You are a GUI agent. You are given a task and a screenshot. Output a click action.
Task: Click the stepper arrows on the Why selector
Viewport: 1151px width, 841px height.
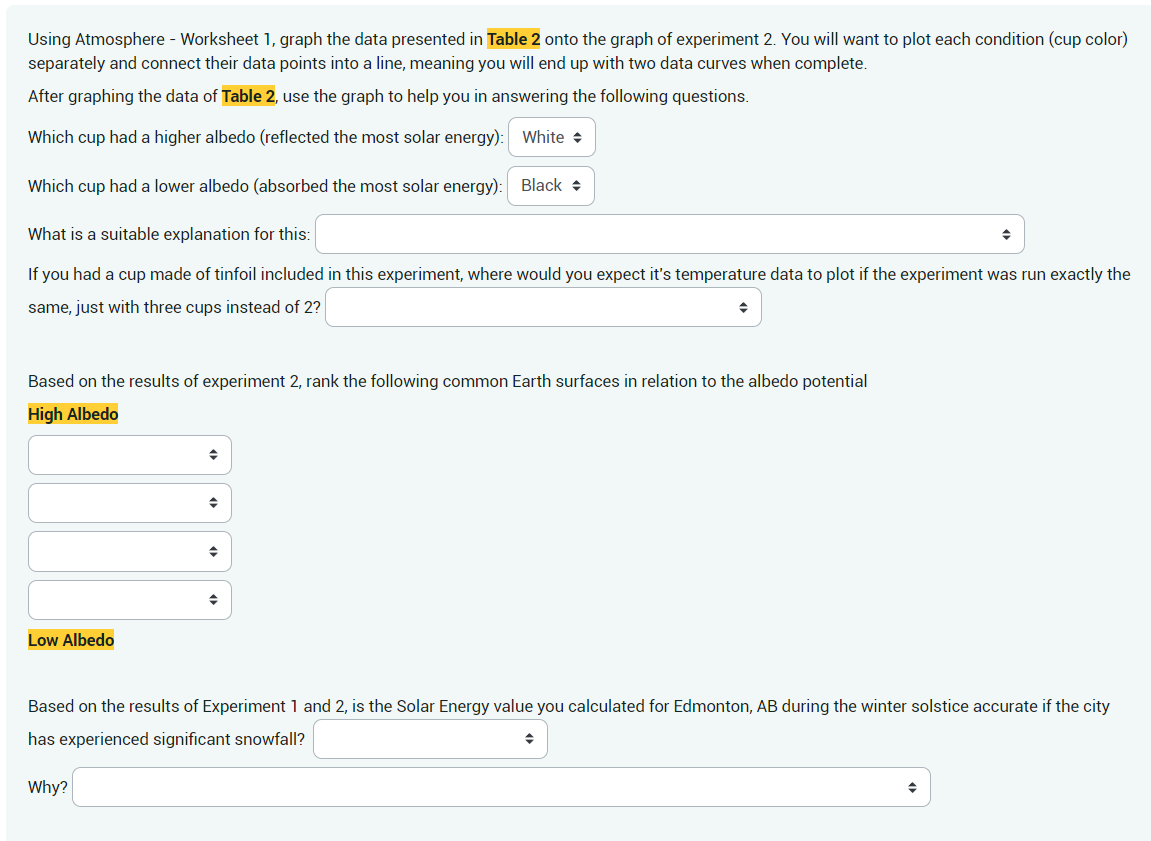click(x=913, y=787)
